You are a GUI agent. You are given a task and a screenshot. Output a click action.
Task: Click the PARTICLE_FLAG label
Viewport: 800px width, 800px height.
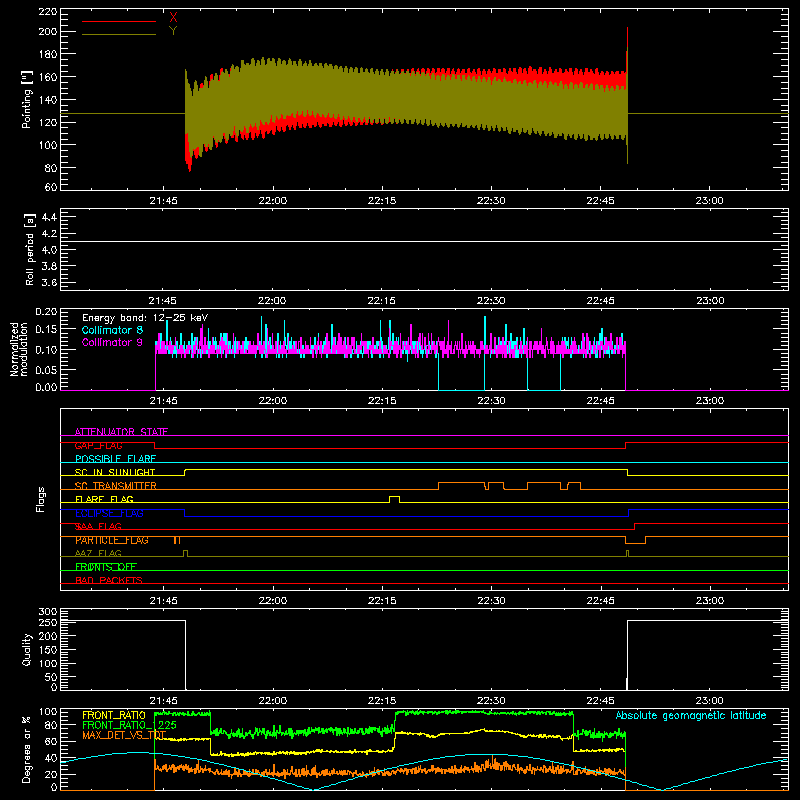click(112, 540)
